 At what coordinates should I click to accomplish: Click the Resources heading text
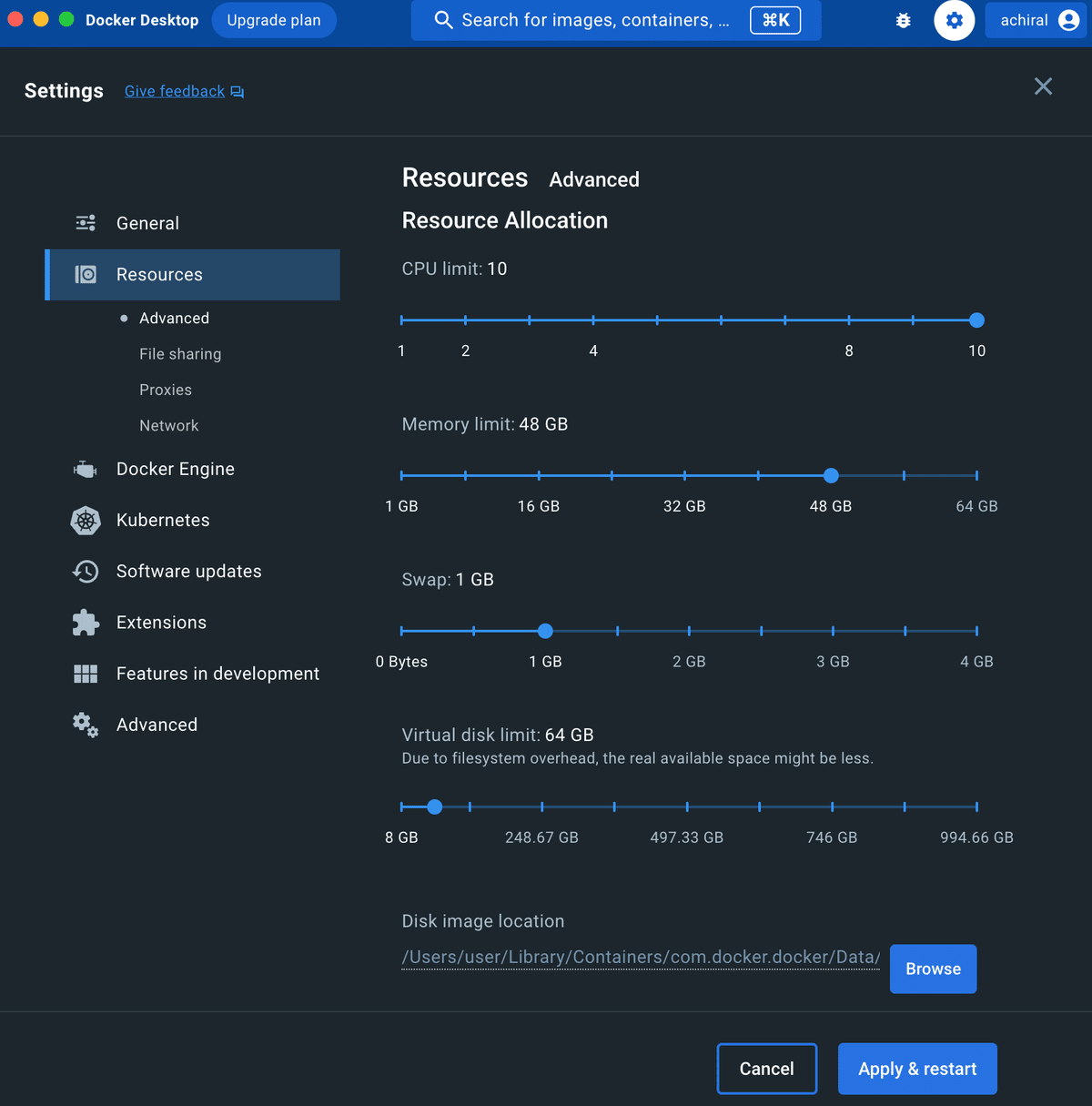465,178
